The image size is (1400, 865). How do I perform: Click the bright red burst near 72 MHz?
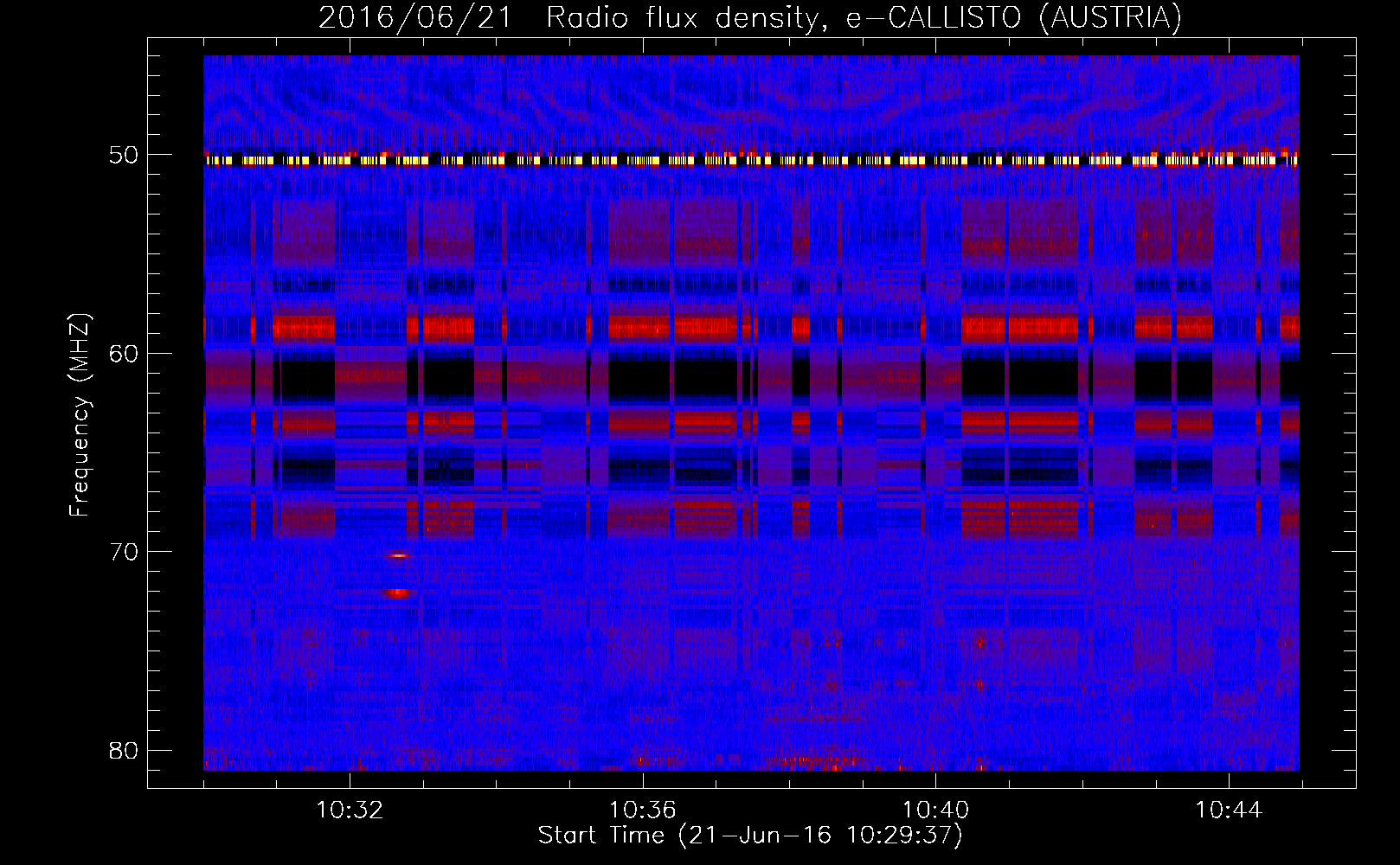pyautogui.click(x=397, y=593)
